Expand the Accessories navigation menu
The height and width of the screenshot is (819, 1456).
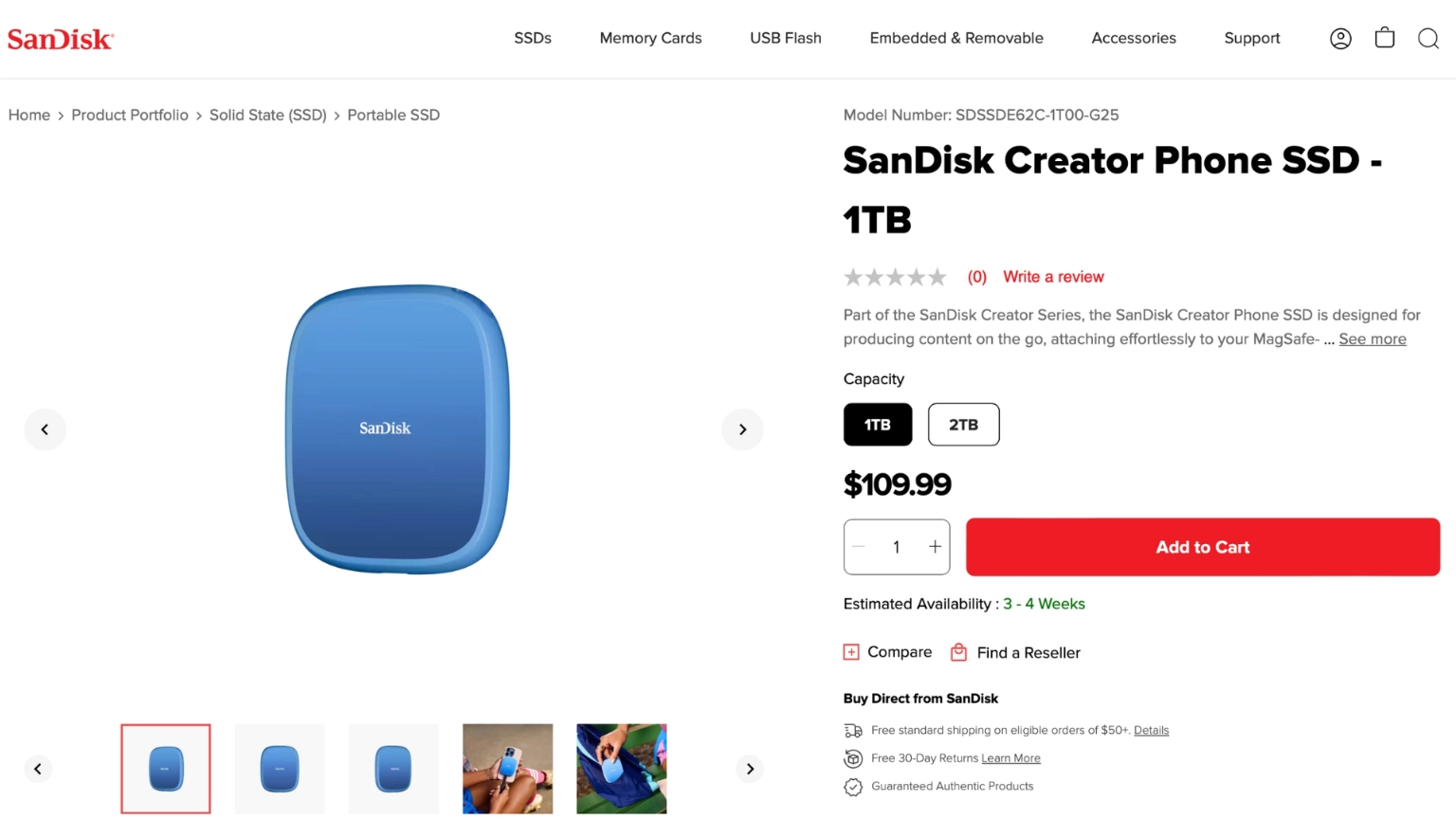click(x=1134, y=38)
